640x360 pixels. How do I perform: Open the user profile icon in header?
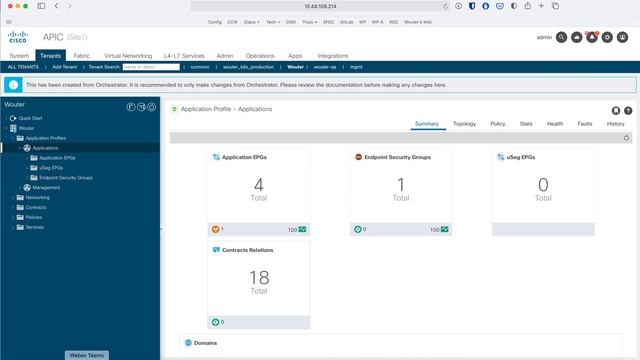pos(622,37)
